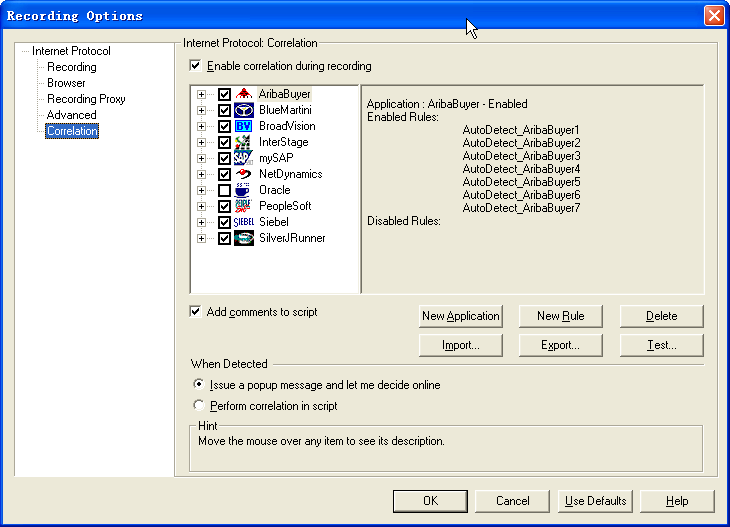Confirm with the OK button
Screen dimensions: 730x527
tap(430, 501)
